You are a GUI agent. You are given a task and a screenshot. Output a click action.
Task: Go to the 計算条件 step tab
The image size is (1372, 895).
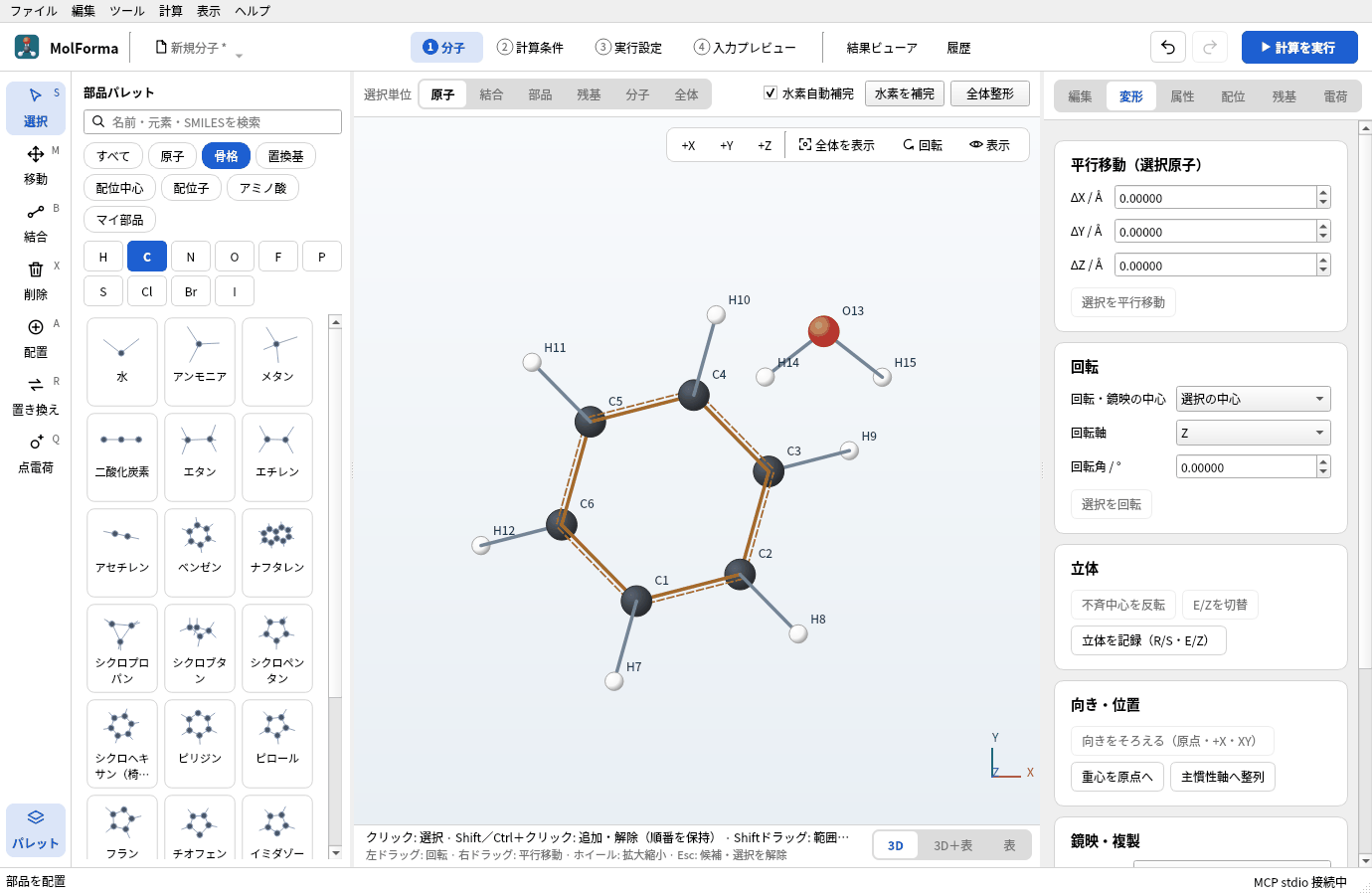point(531,47)
